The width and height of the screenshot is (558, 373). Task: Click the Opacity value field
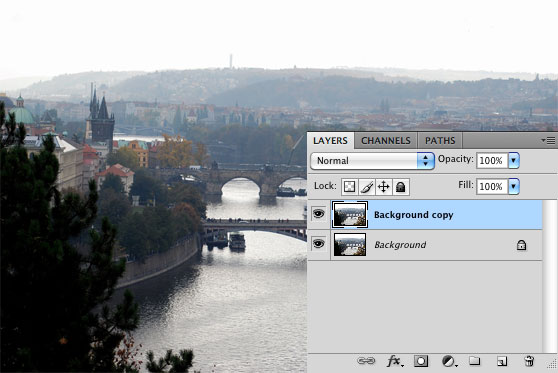tap(492, 161)
